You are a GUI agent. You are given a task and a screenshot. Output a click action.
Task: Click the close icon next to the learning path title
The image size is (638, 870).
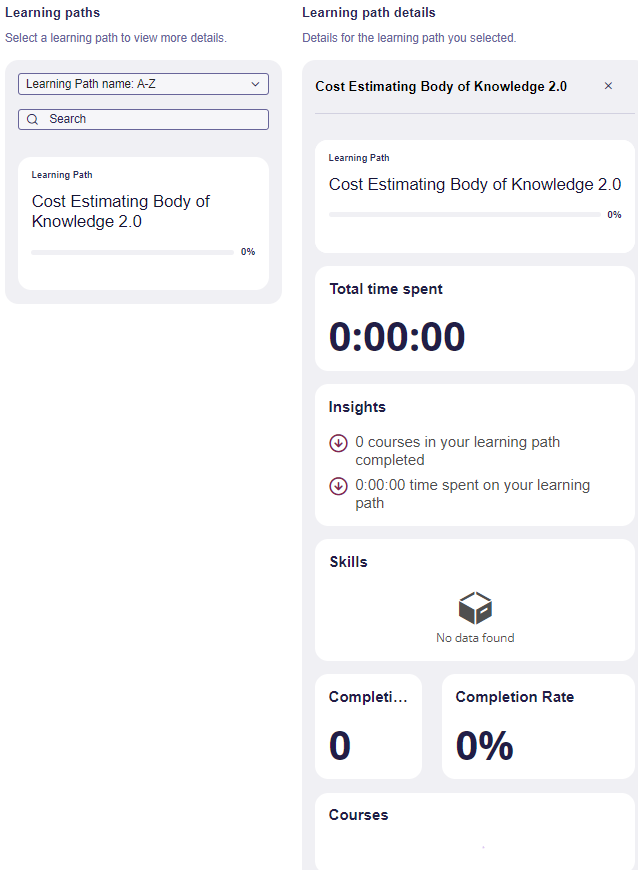608,86
